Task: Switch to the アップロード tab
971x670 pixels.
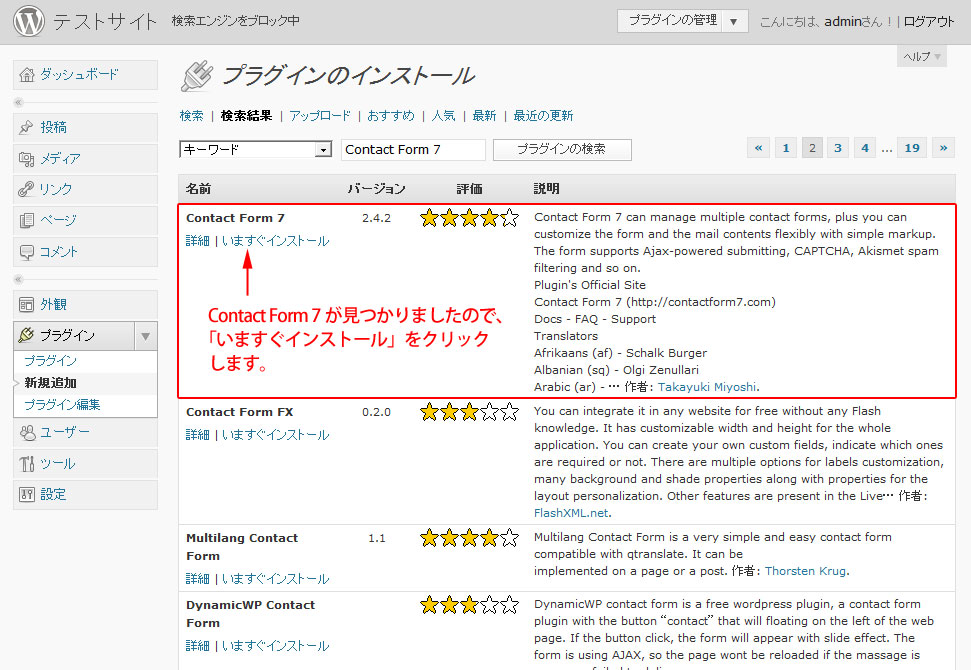Action: point(320,116)
